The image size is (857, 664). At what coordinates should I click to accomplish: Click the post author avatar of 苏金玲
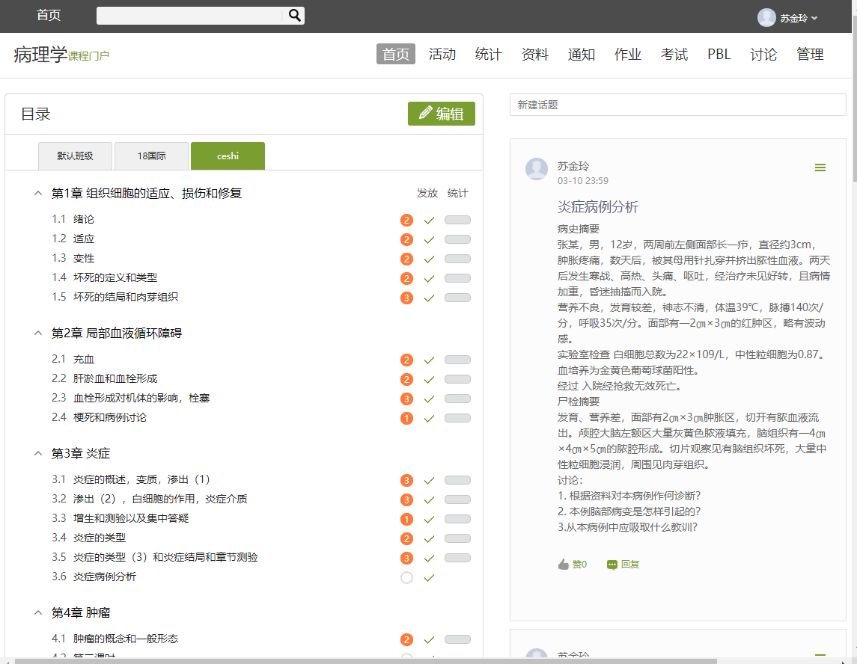(x=537, y=169)
